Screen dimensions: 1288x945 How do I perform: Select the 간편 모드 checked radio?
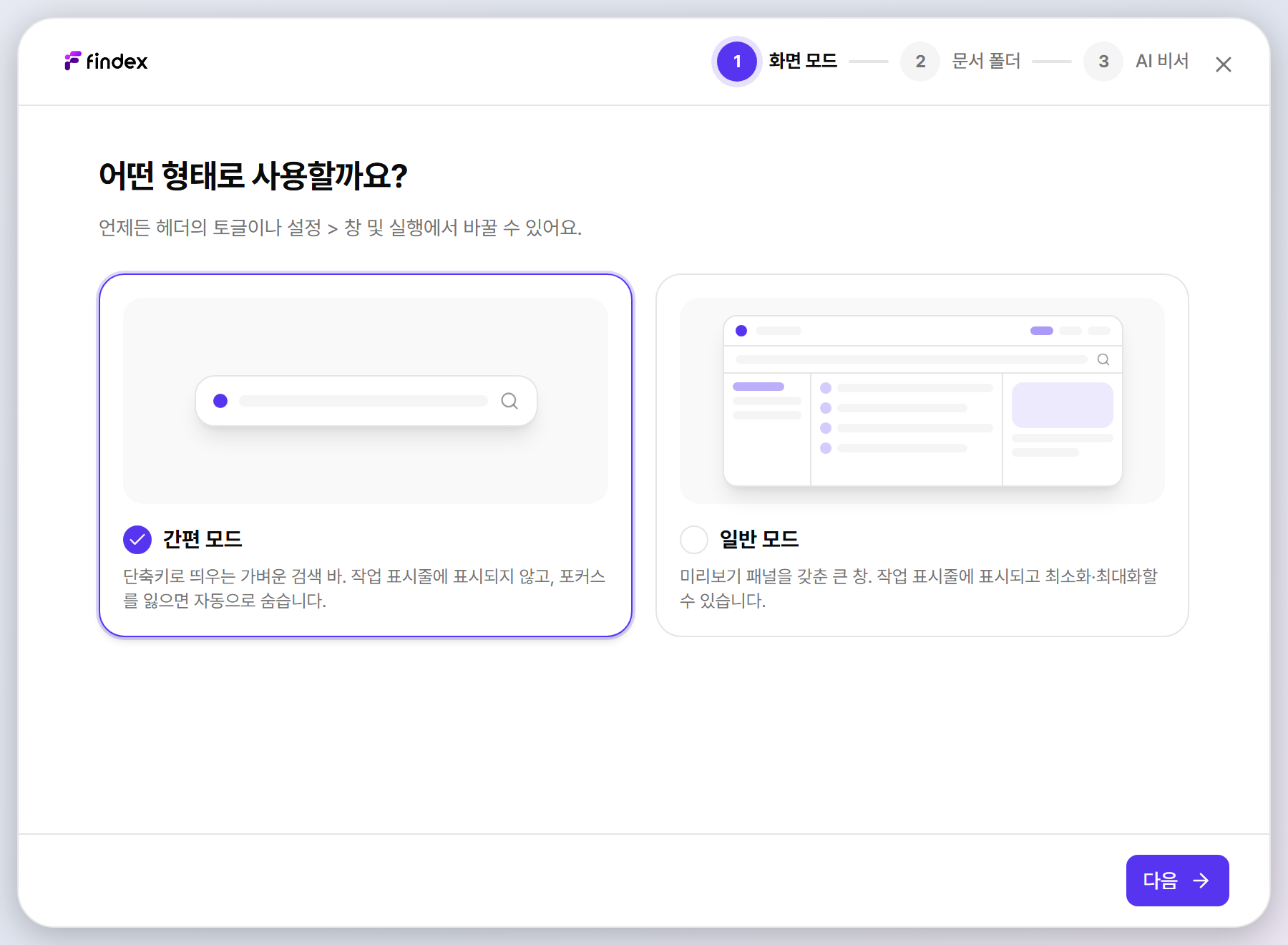point(137,540)
